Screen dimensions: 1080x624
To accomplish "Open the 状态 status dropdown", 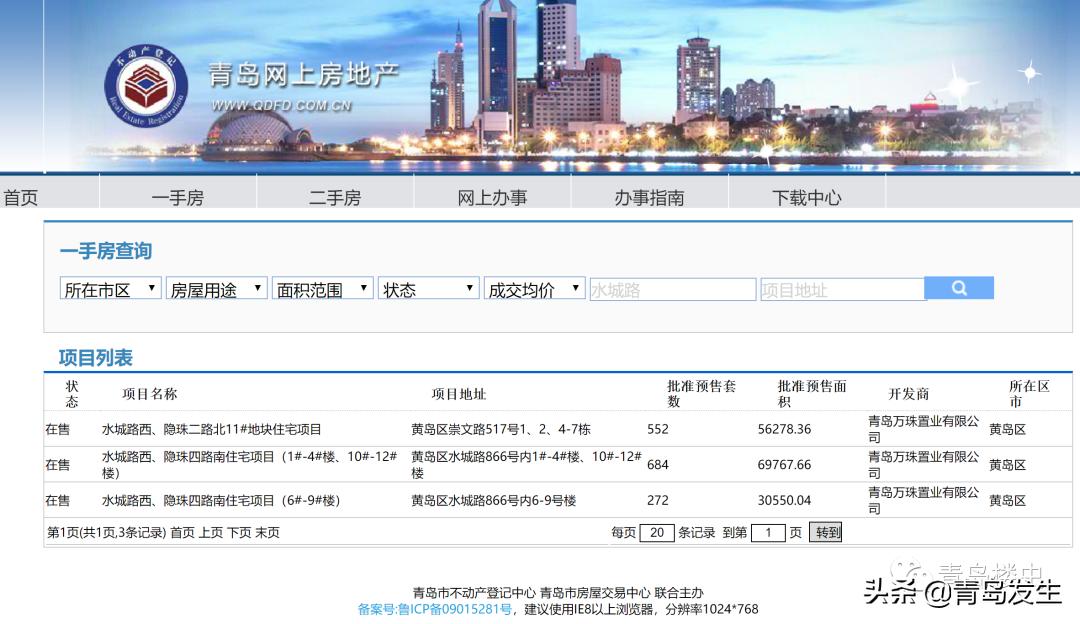I will pyautogui.click(x=428, y=288).
